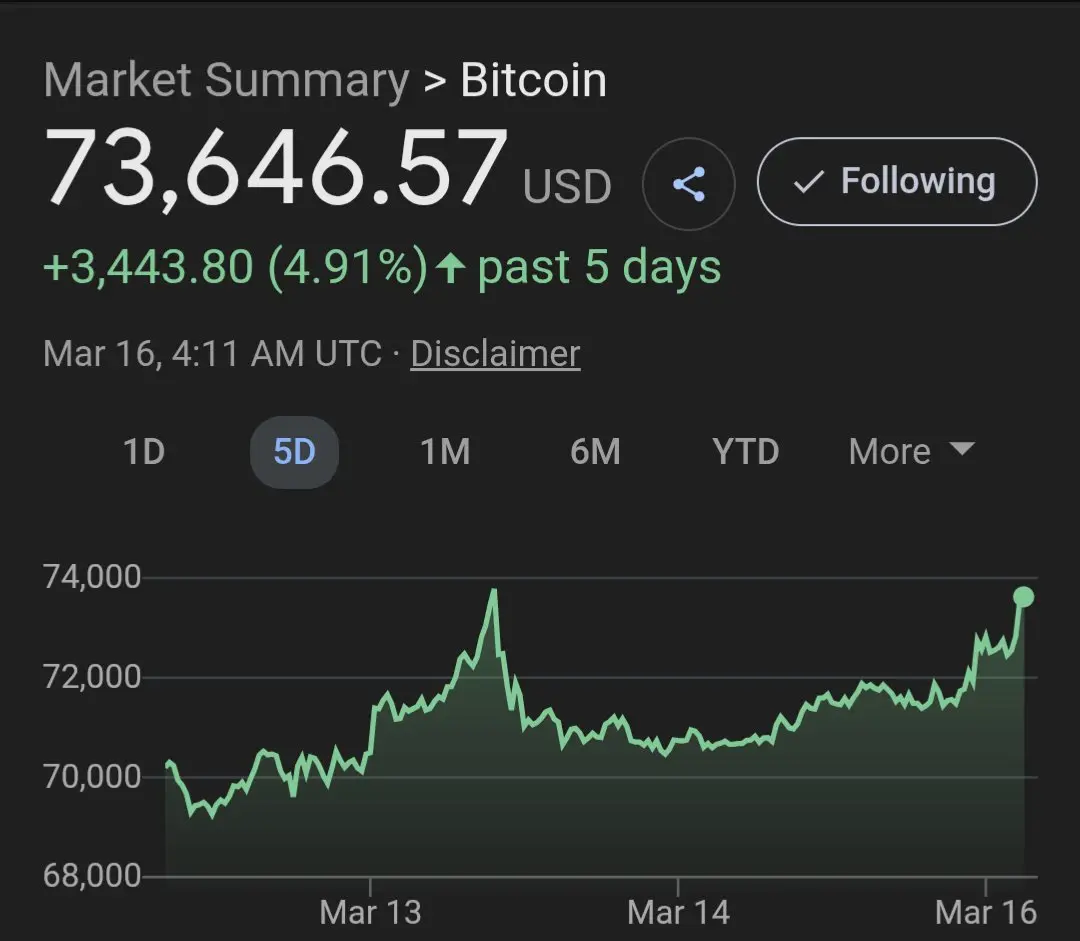Click the Mar 14 date axis label

coord(678,912)
